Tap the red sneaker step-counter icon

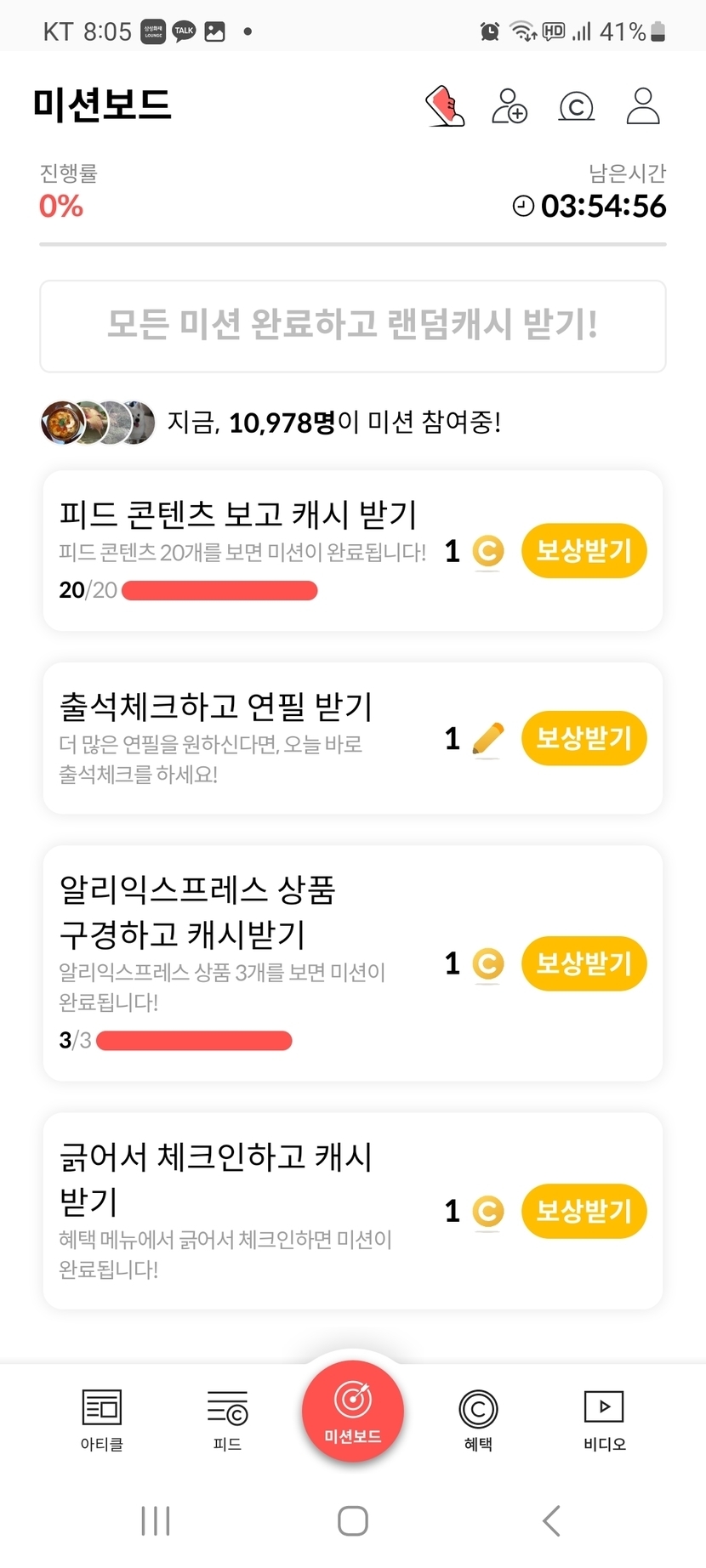point(445,106)
